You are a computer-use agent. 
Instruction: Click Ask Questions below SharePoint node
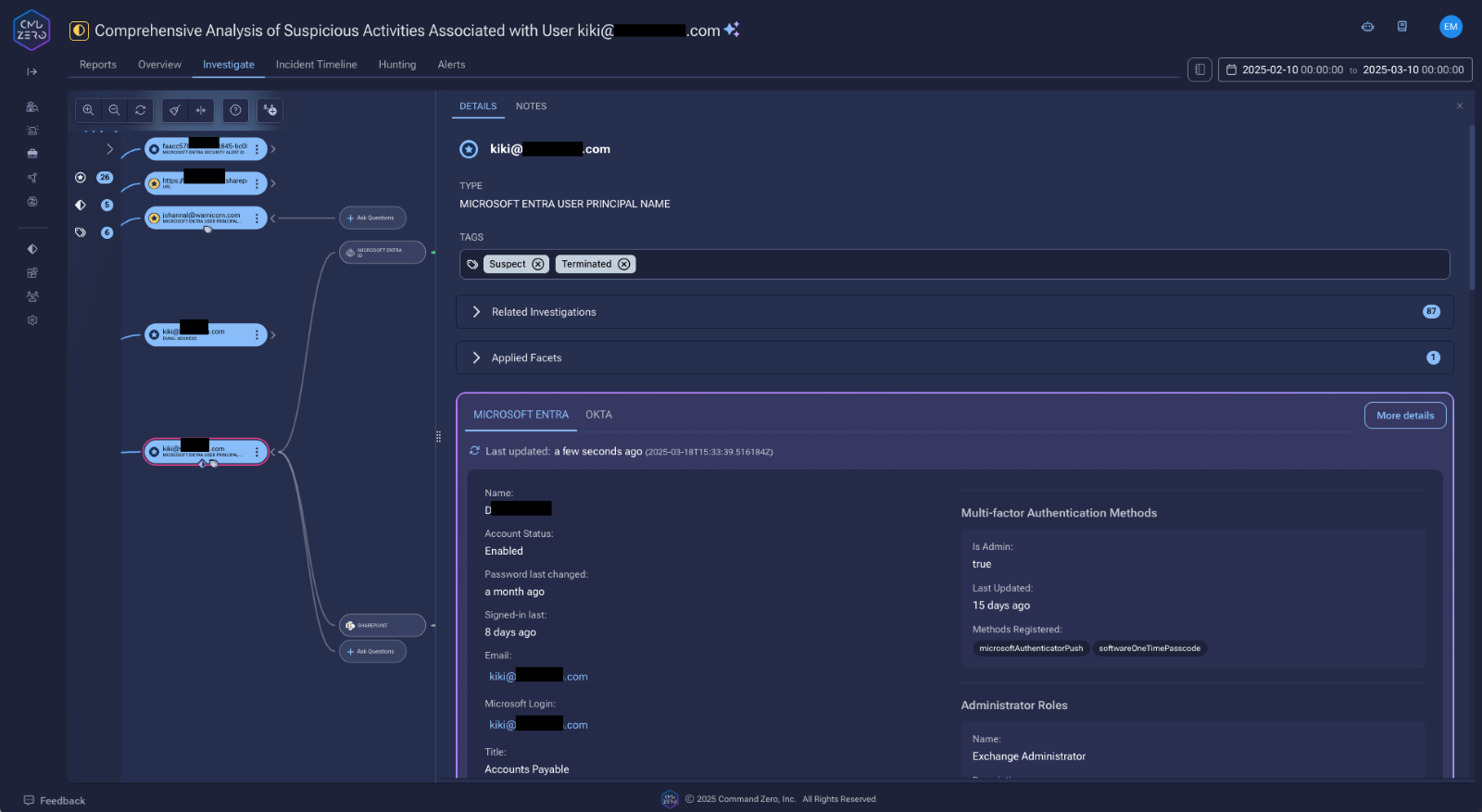[x=372, y=652]
